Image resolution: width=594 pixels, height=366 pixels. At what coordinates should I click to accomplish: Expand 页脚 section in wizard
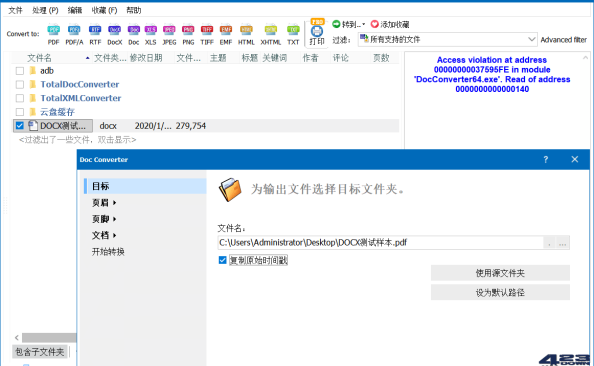pyautogui.click(x=104, y=219)
